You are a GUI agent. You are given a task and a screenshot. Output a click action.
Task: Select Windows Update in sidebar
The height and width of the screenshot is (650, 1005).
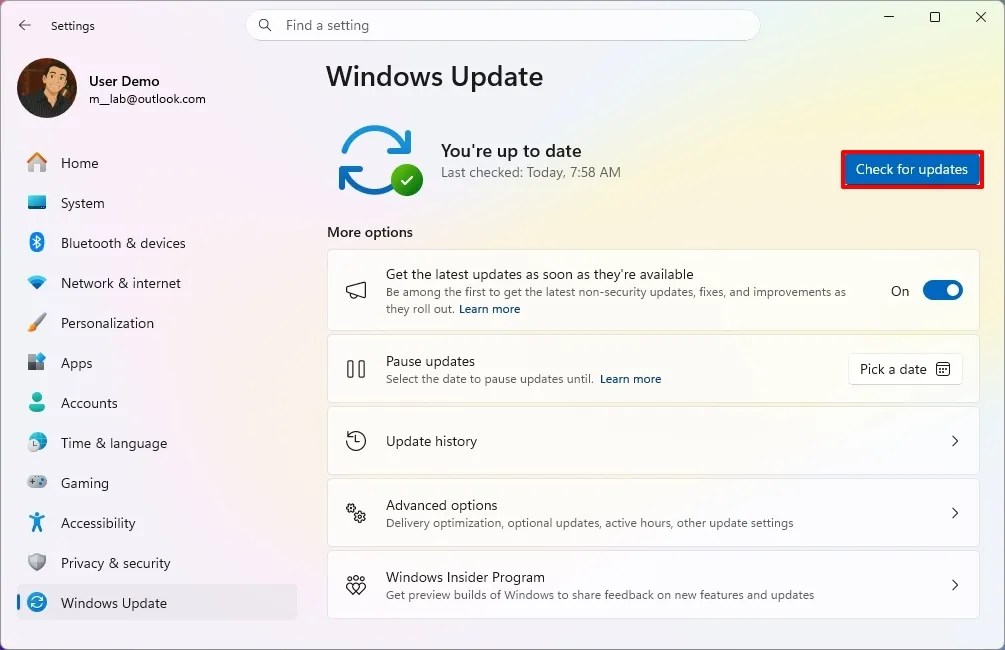pyautogui.click(x=157, y=603)
